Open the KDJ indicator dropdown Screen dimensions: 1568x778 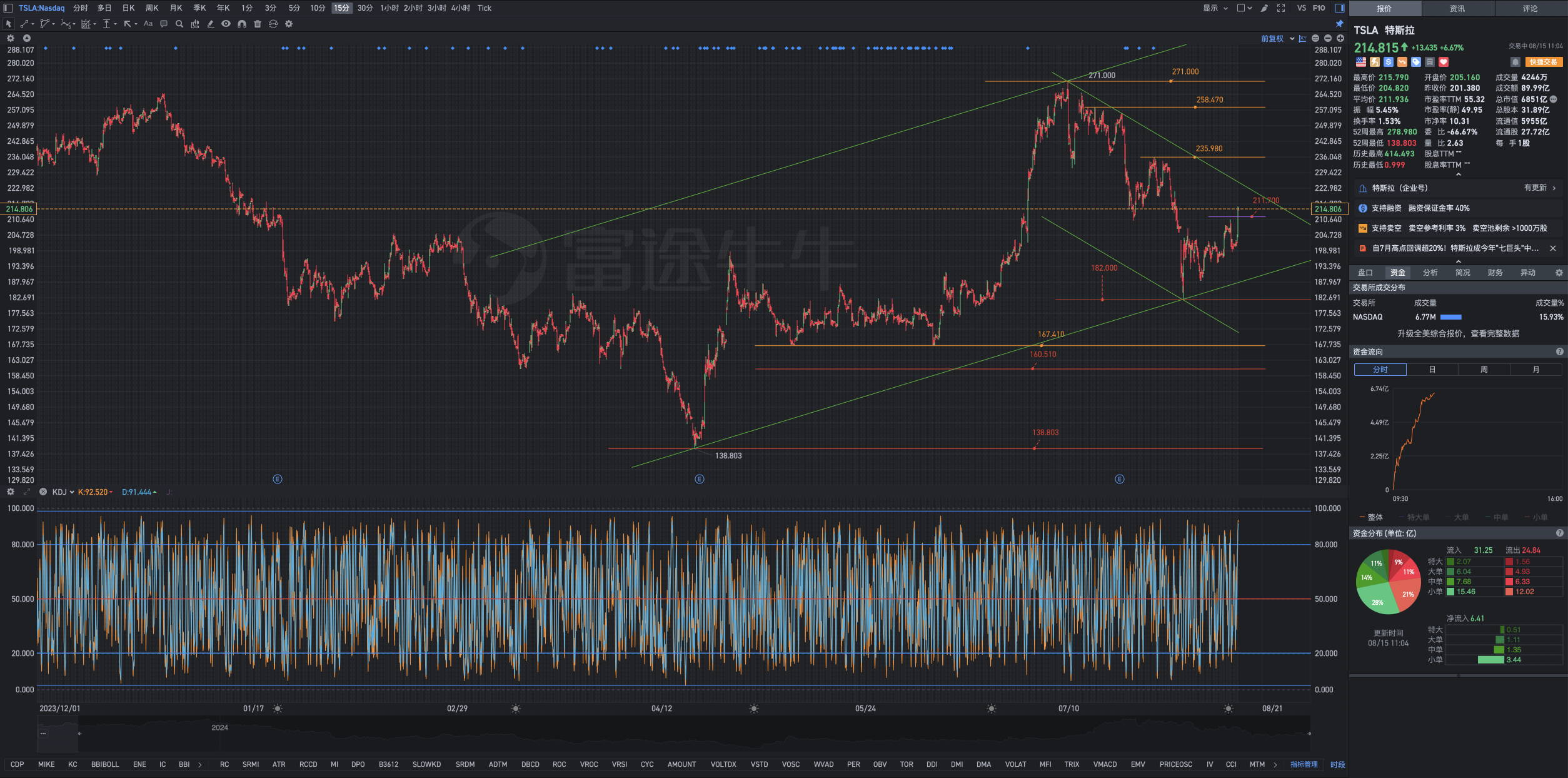(63, 492)
